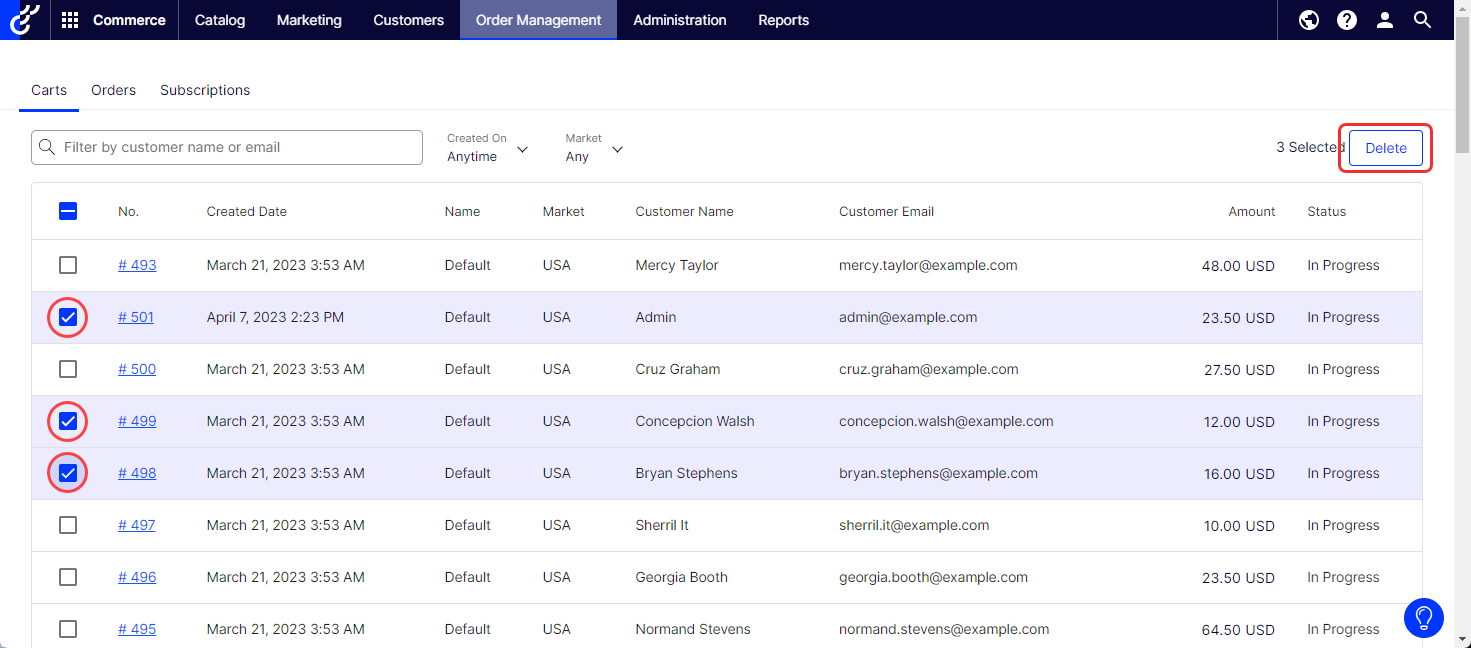Open the Customers menu
Screen dimensions: 1471x648
(409, 20)
